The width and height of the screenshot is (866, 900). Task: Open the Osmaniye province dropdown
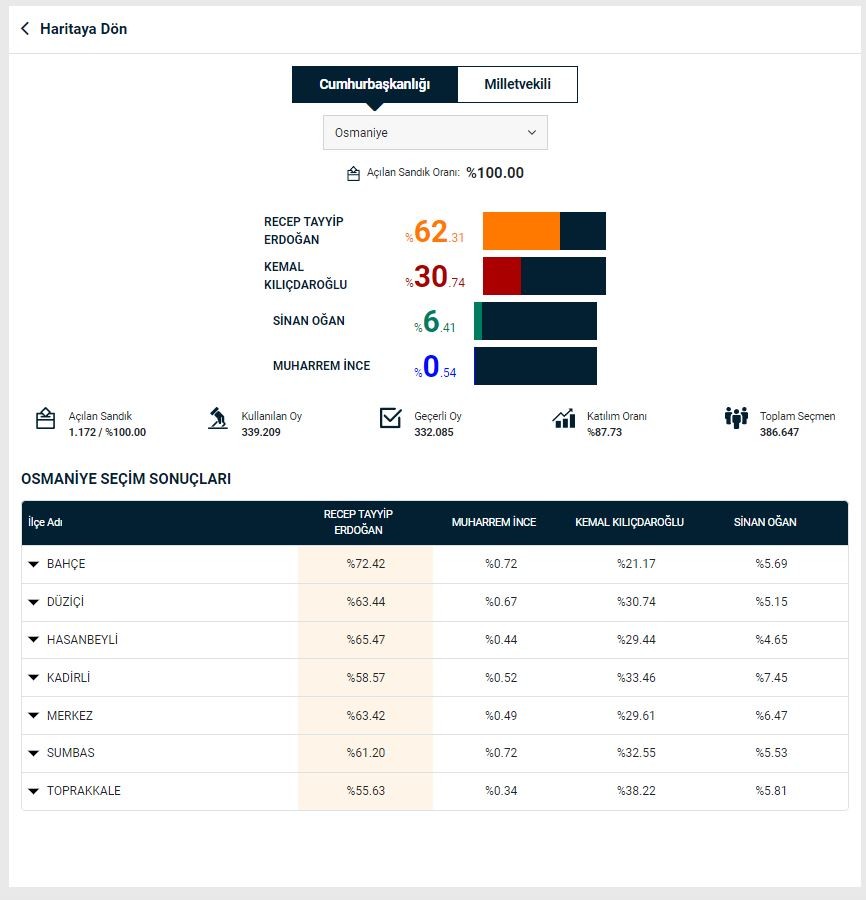tap(435, 133)
